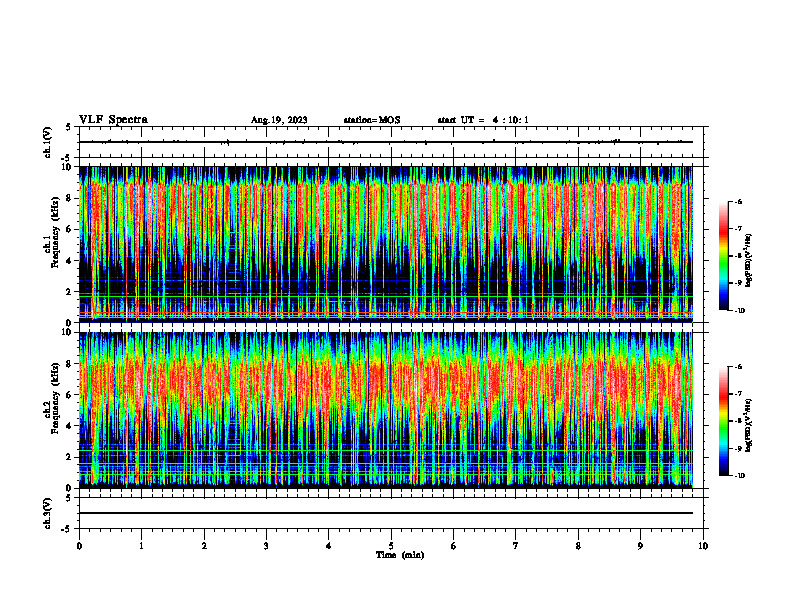Click time axis tick label "6"

[x=454, y=546]
